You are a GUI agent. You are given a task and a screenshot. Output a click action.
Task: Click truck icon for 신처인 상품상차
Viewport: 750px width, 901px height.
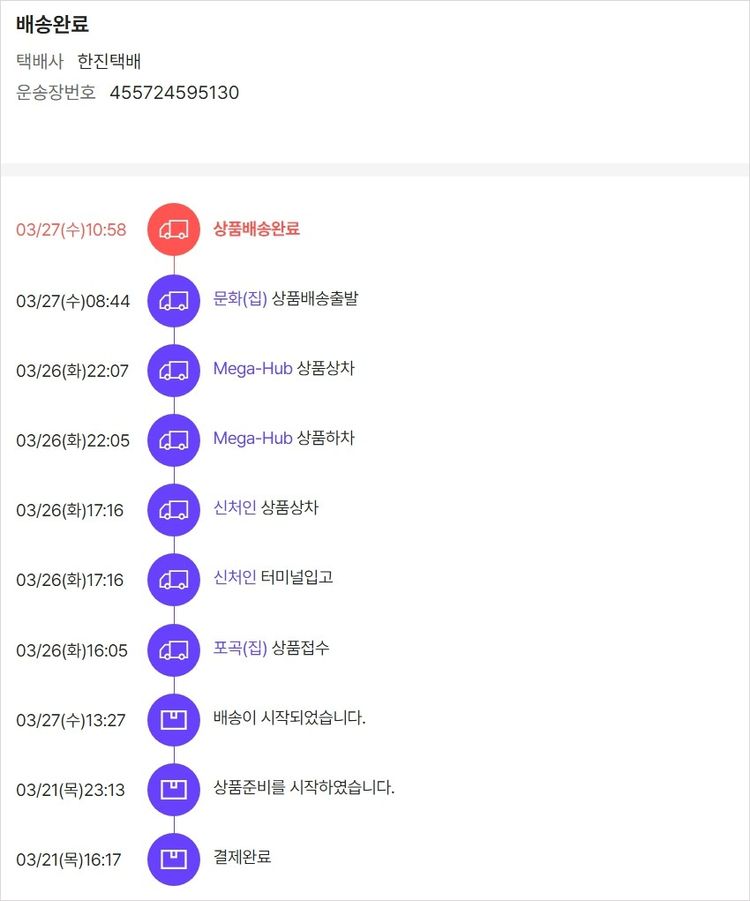pyautogui.click(x=174, y=509)
